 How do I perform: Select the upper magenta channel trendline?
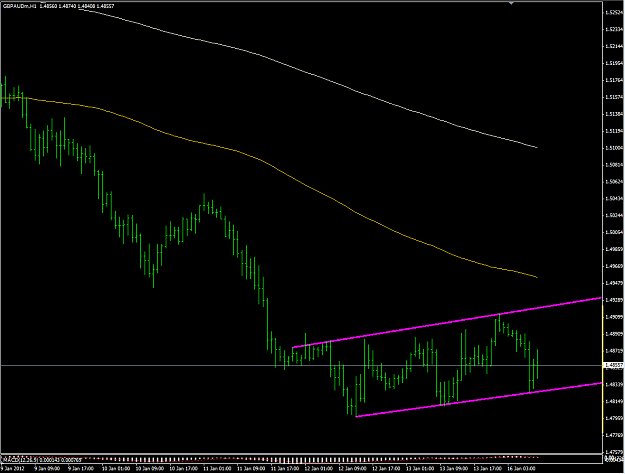(446, 323)
